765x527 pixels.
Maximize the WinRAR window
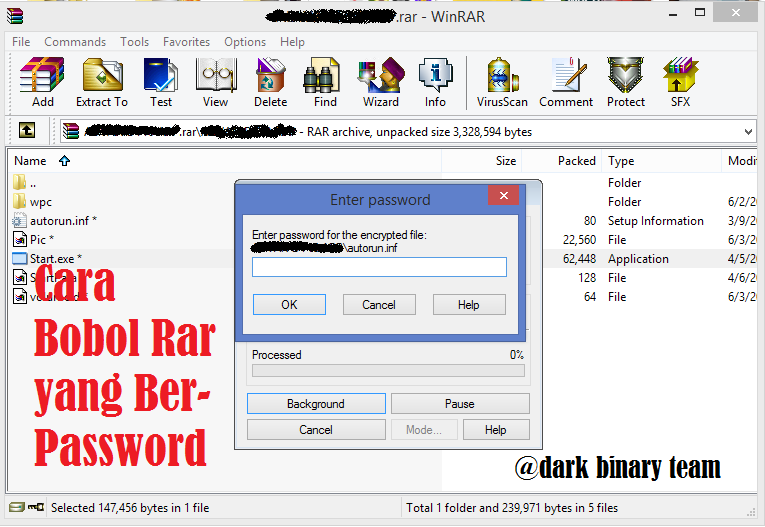click(x=700, y=12)
